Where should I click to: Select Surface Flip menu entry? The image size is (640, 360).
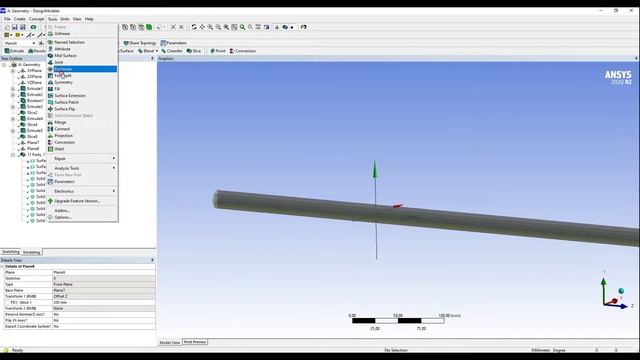[x=82, y=109]
